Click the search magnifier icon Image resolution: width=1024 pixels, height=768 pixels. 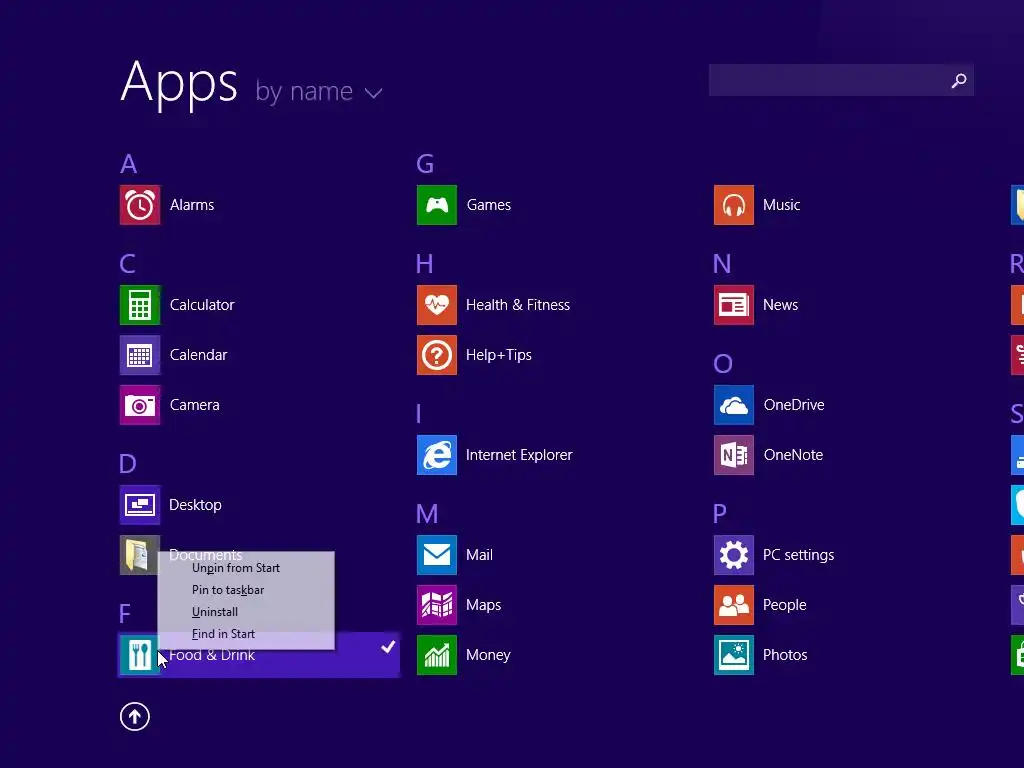tap(959, 80)
